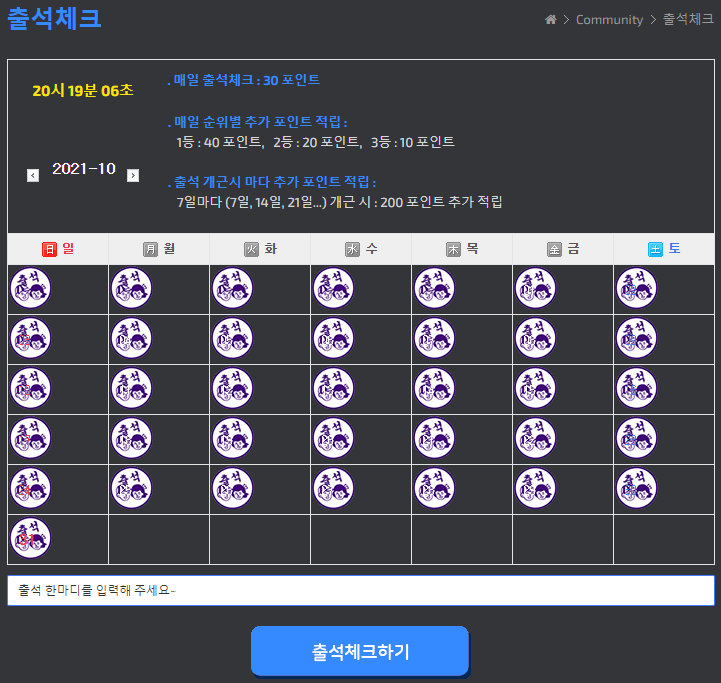Click the 2021-10 month label

[x=83, y=169]
